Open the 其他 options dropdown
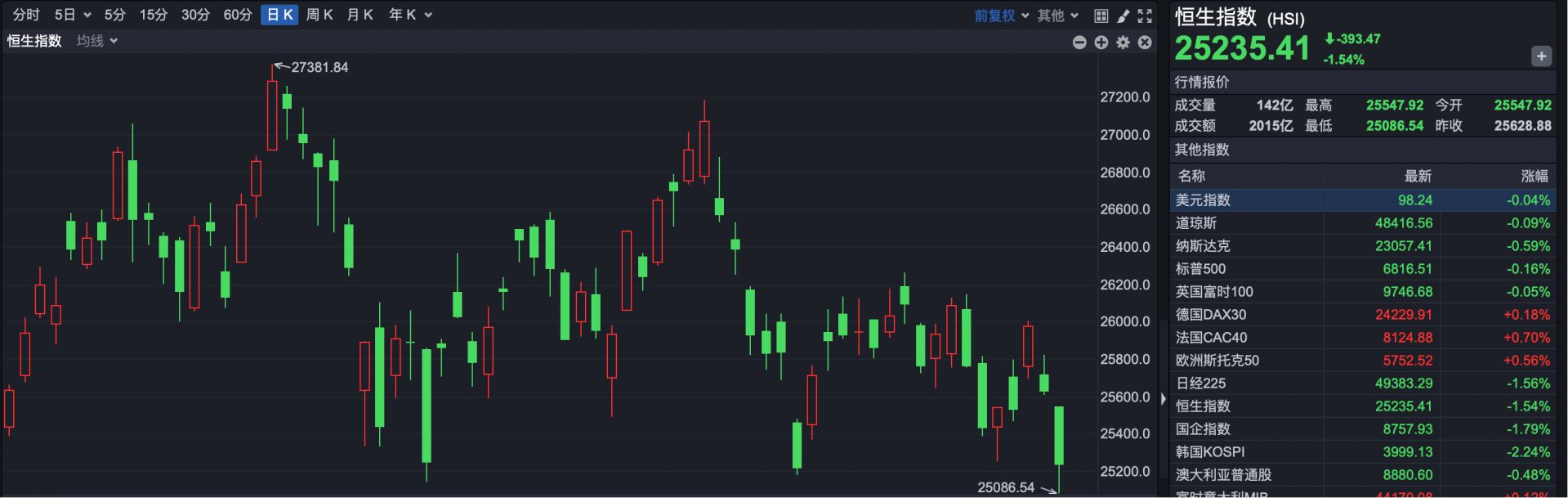Viewport: 1568px width, 498px height. coord(1057,16)
